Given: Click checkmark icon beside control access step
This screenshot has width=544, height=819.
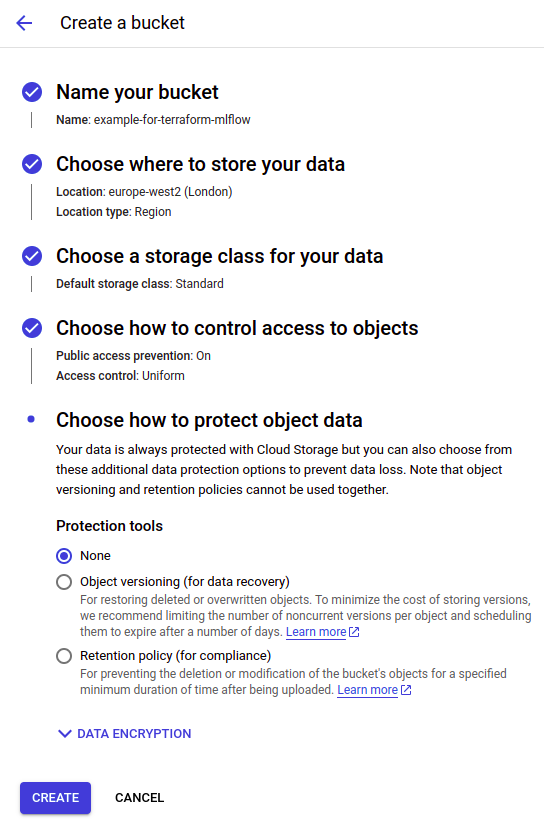Looking at the screenshot, I should (x=32, y=328).
